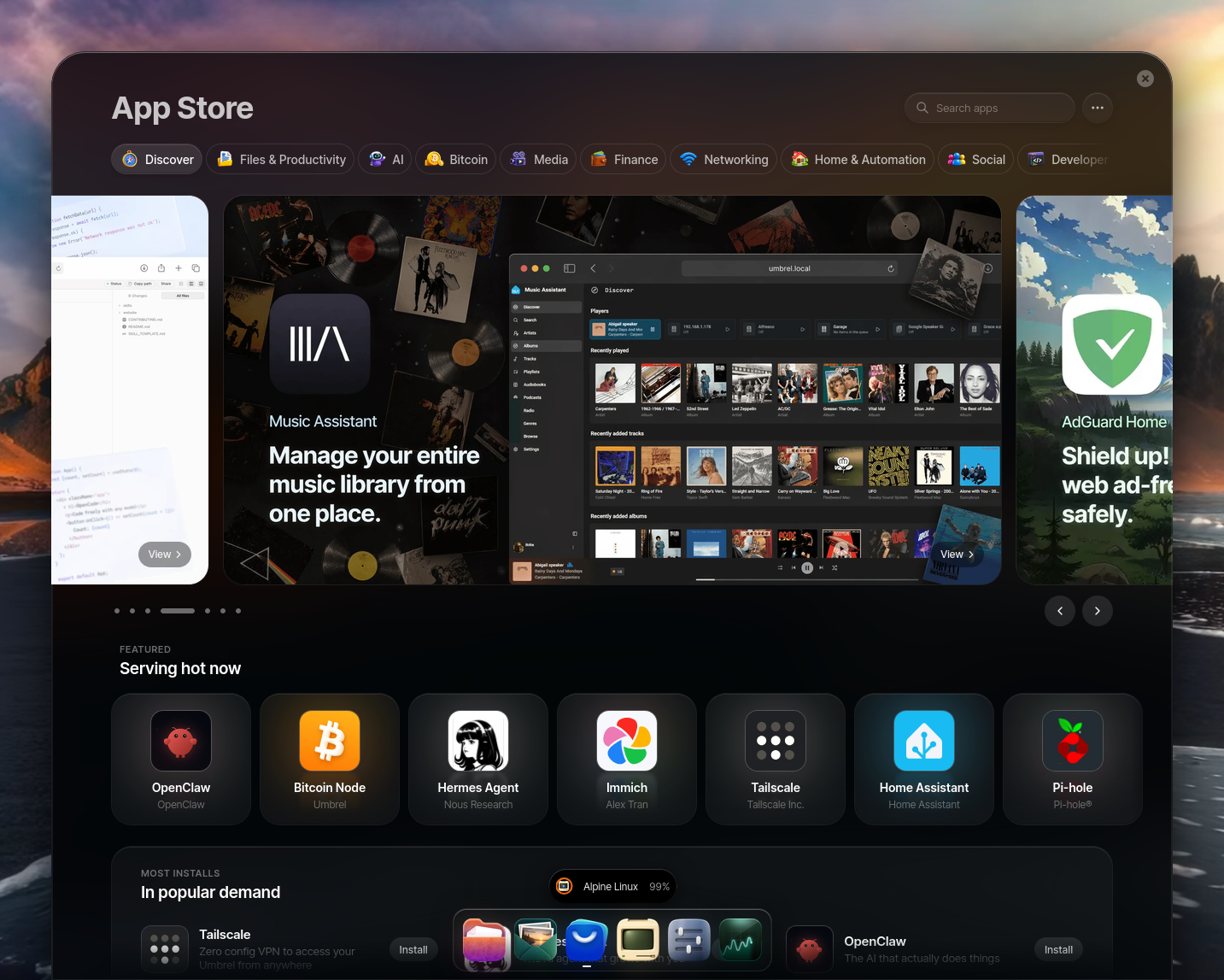Open the Settings sliders icon in the dock
The image size is (1224, 980).
pos(689,941)
